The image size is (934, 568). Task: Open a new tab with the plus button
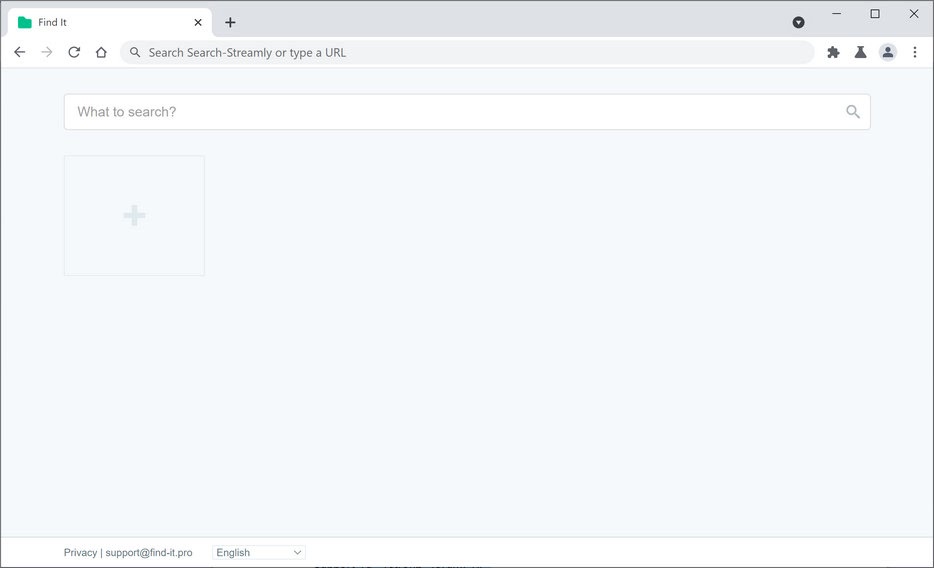230,23
